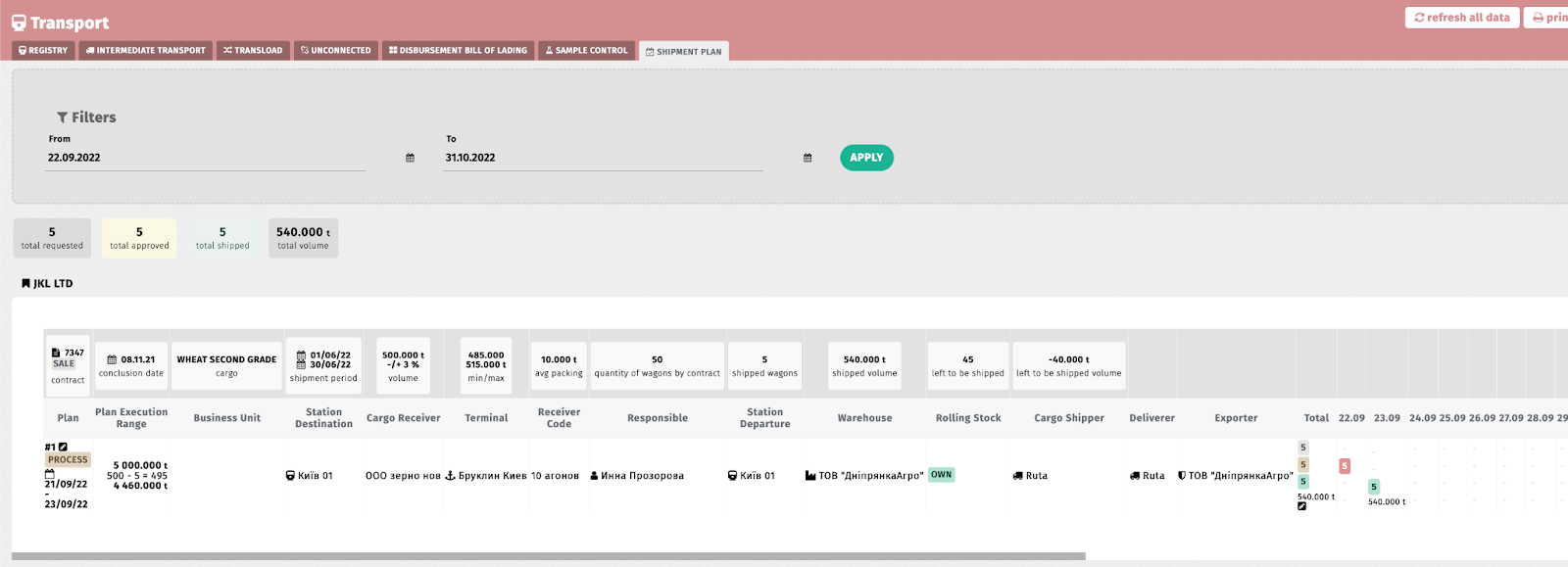1568x567 pixels.
Task: Switch to Sample Control tab
Action: [586, 50]
